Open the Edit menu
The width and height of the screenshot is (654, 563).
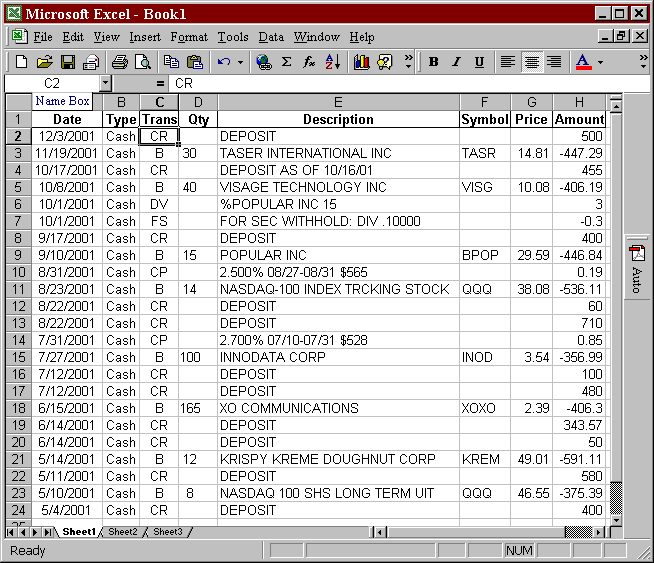tap(73, 37)
